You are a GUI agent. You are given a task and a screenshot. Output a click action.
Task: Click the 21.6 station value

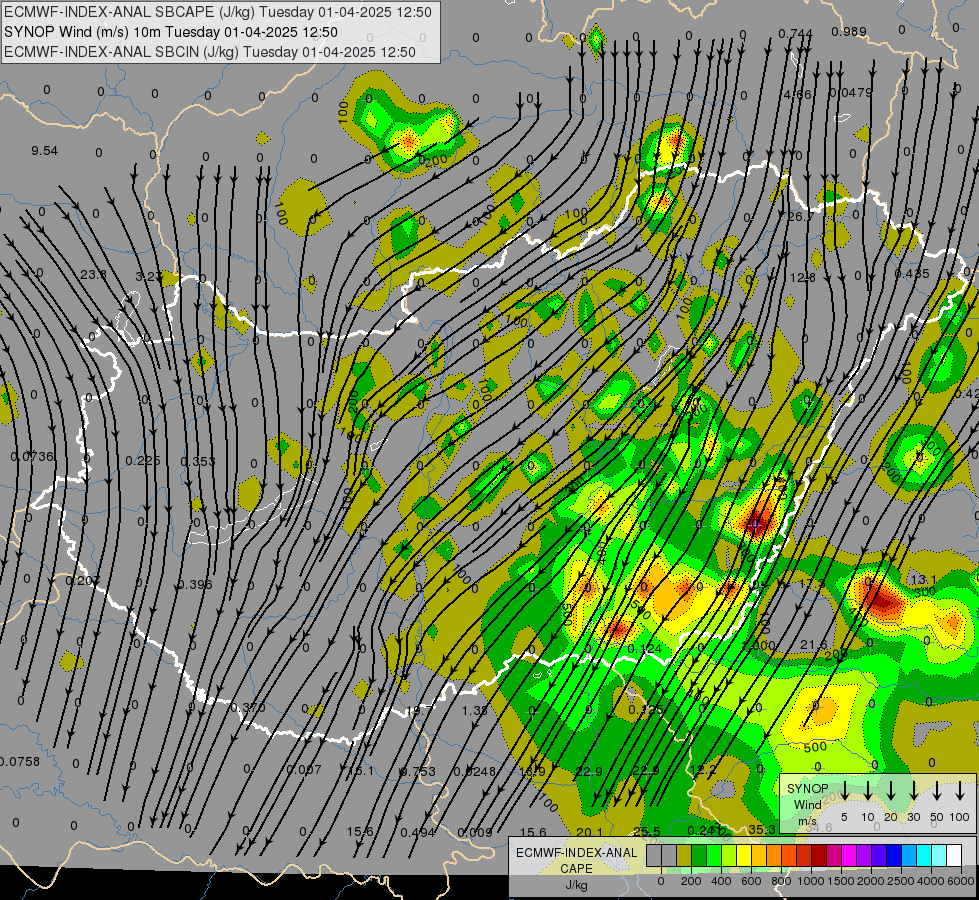tap(814, 645)
